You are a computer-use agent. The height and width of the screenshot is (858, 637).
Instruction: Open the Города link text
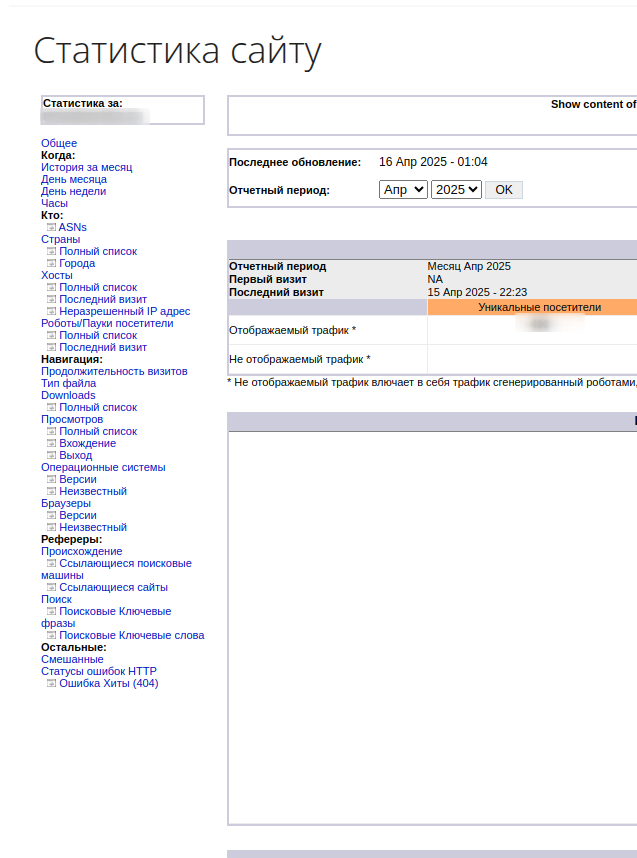(x=77, y=263)
